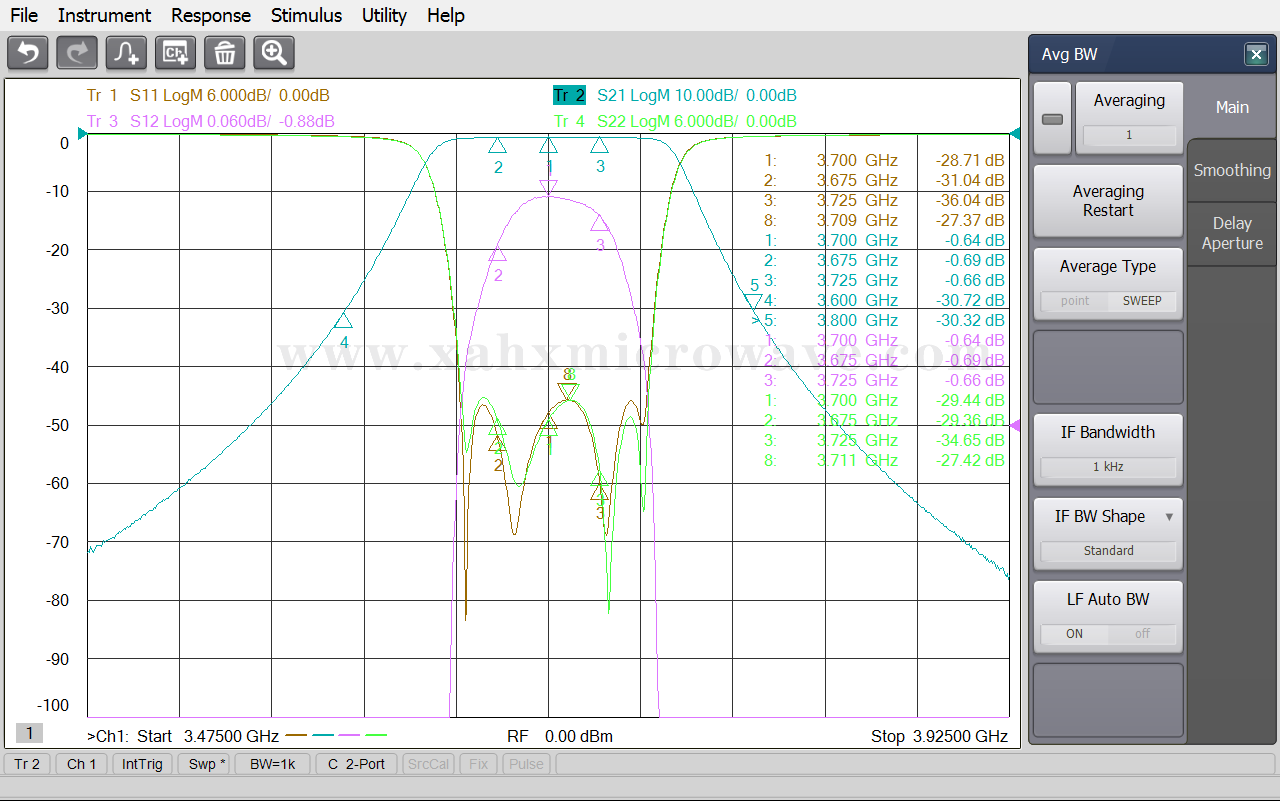Expand the IF BW Shape dropdown arrow
Image resolution: width=1280 pixels, height=801 pixels.
pyautogui.click(x=1169, y=517)
